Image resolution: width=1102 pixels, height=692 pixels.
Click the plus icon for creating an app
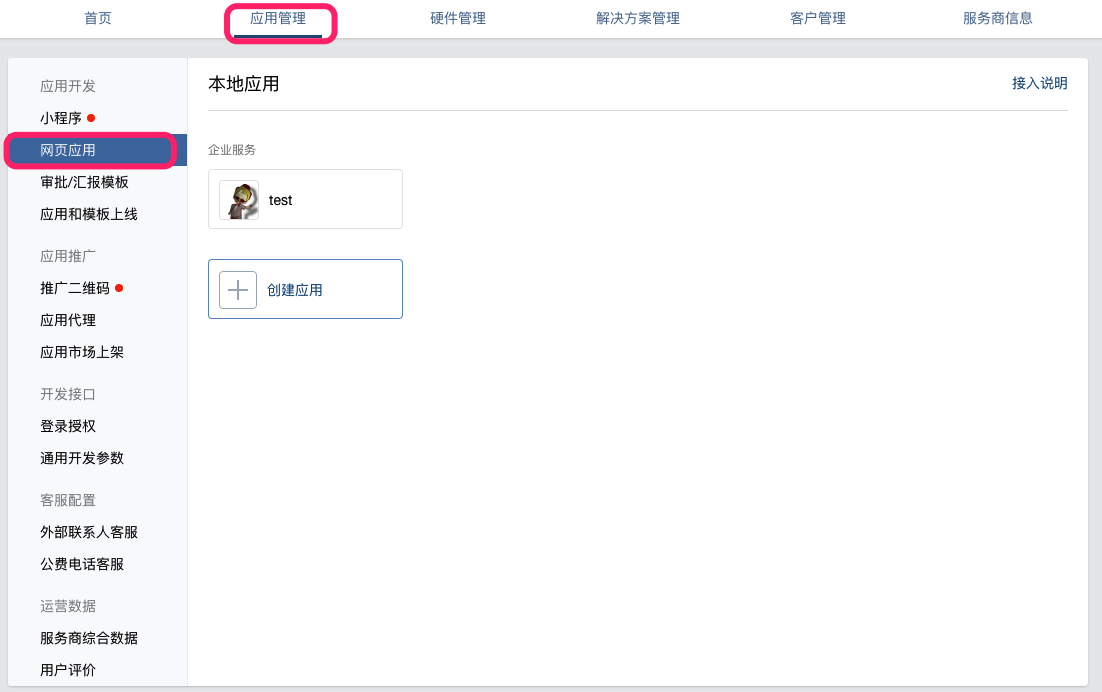coord(238,289)
